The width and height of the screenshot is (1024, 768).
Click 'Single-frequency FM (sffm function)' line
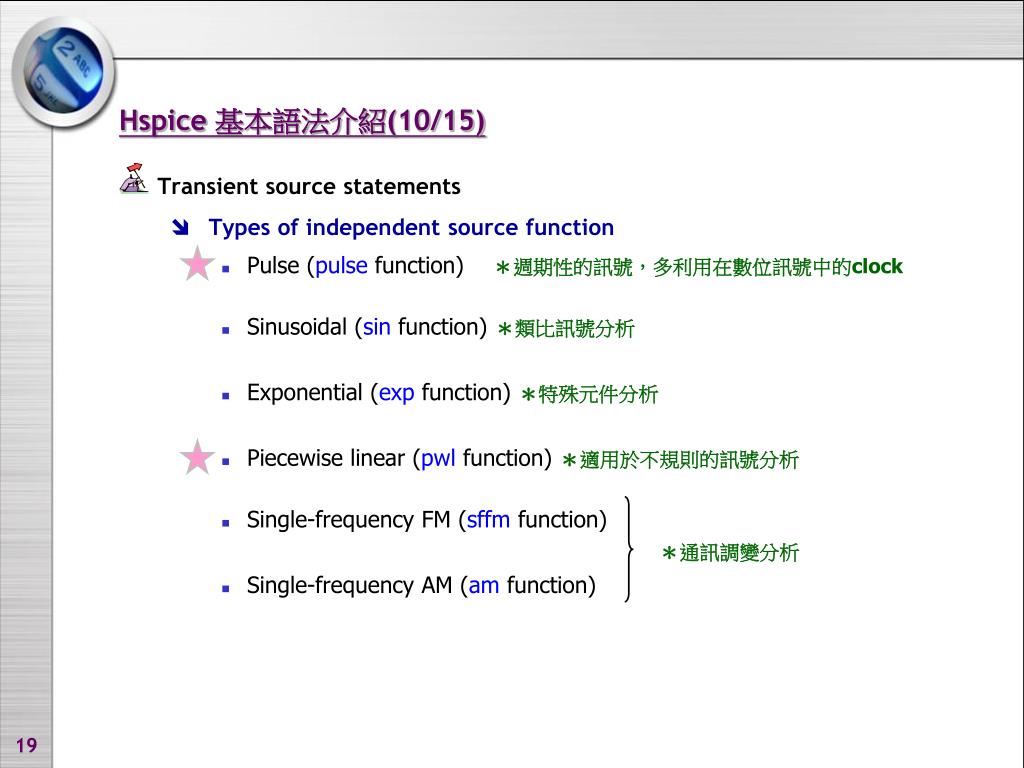coord(427,520)
